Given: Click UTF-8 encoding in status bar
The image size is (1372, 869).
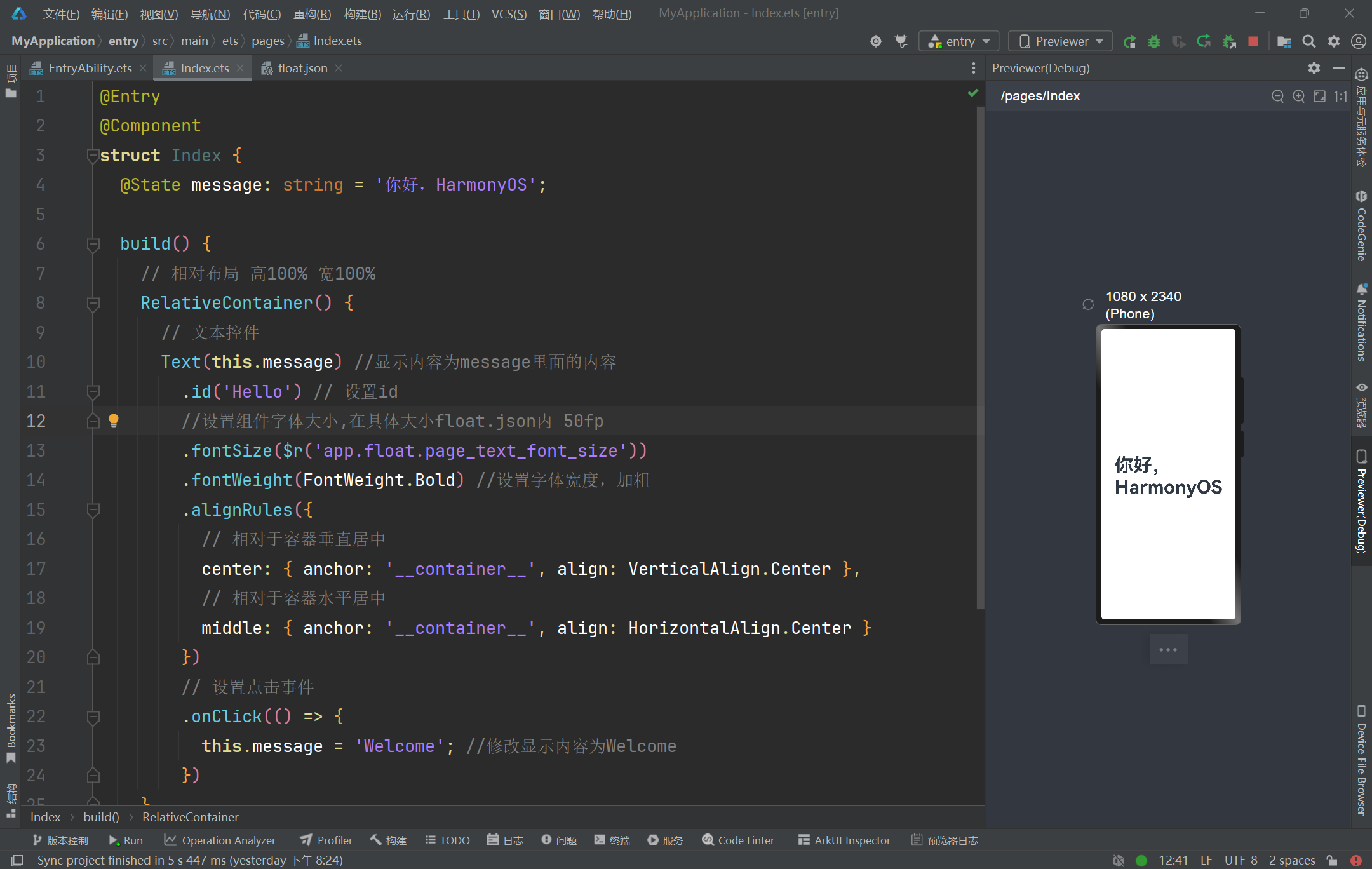Looking at the screenshot, I should coord(1241,860).
